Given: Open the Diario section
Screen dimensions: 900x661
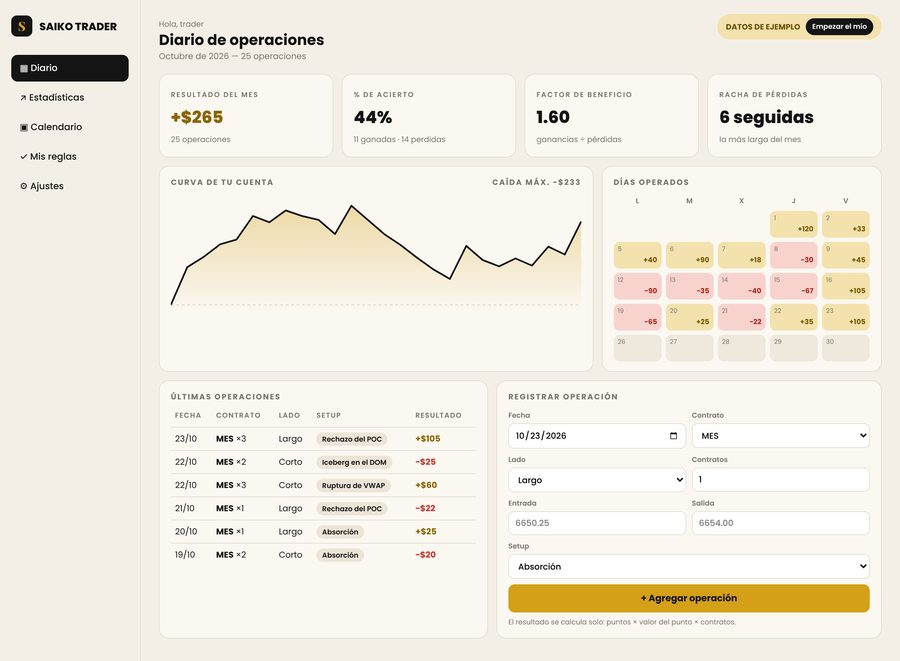Looking at the screenshot, I should (x=70, y=68).
